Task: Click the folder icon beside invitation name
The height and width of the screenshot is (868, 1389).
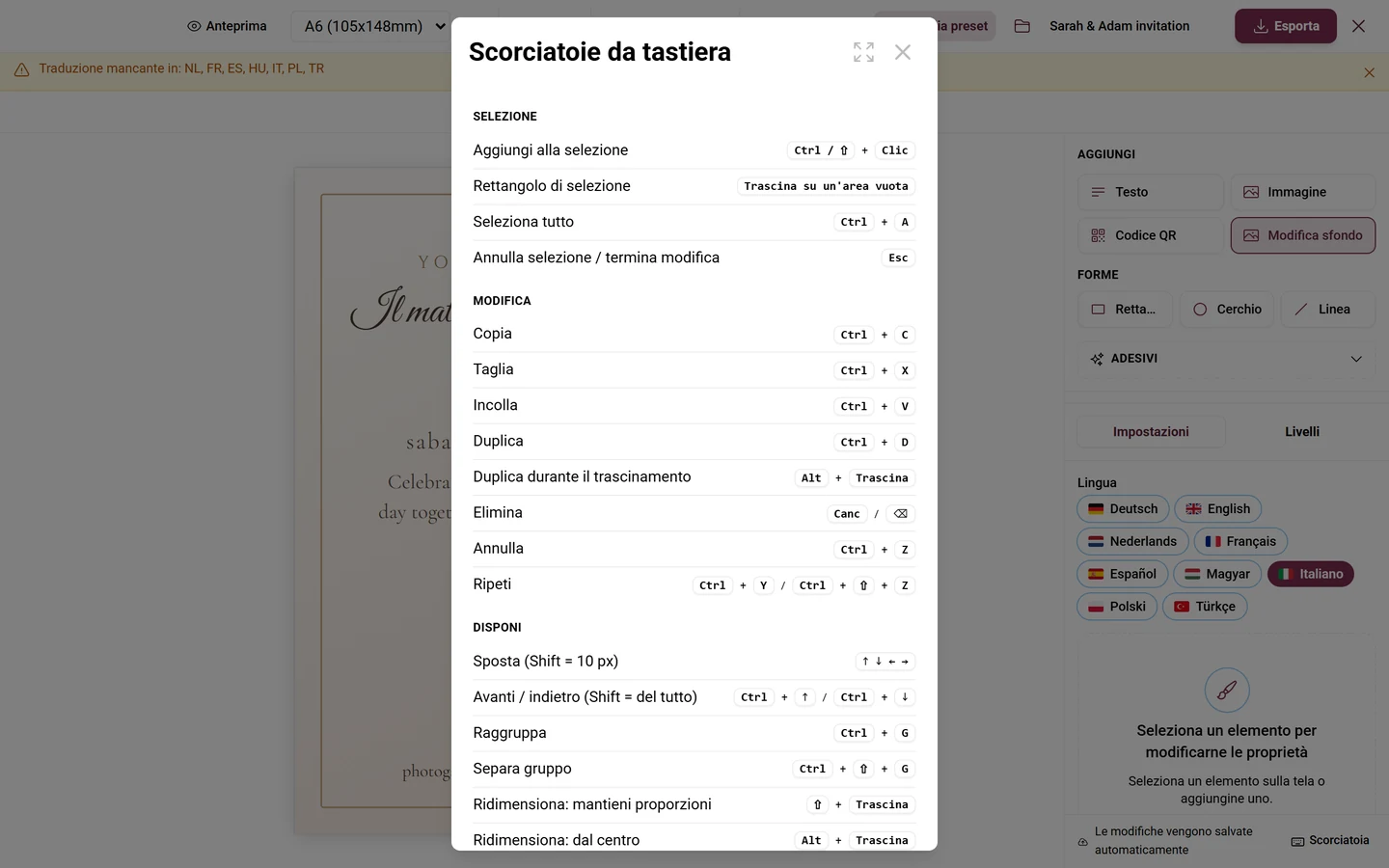Action: click(1022, 26)
